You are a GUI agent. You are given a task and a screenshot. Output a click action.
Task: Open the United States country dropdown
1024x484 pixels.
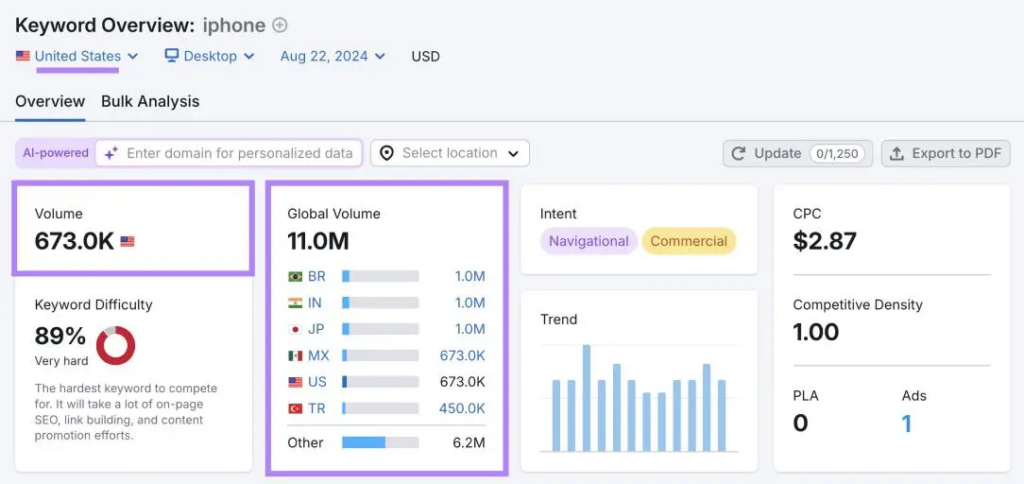click(77, 56)
